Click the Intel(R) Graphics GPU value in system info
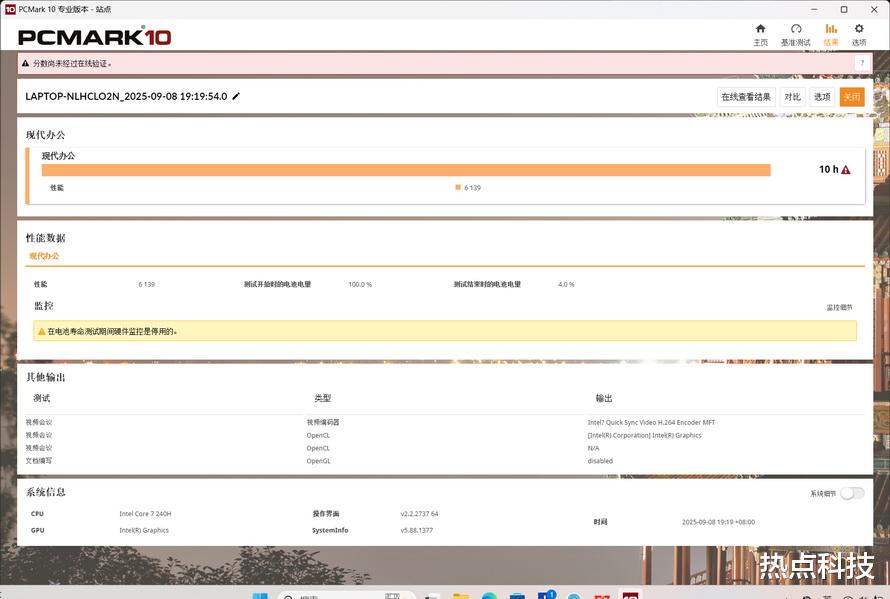 click(x=144, y=530)
